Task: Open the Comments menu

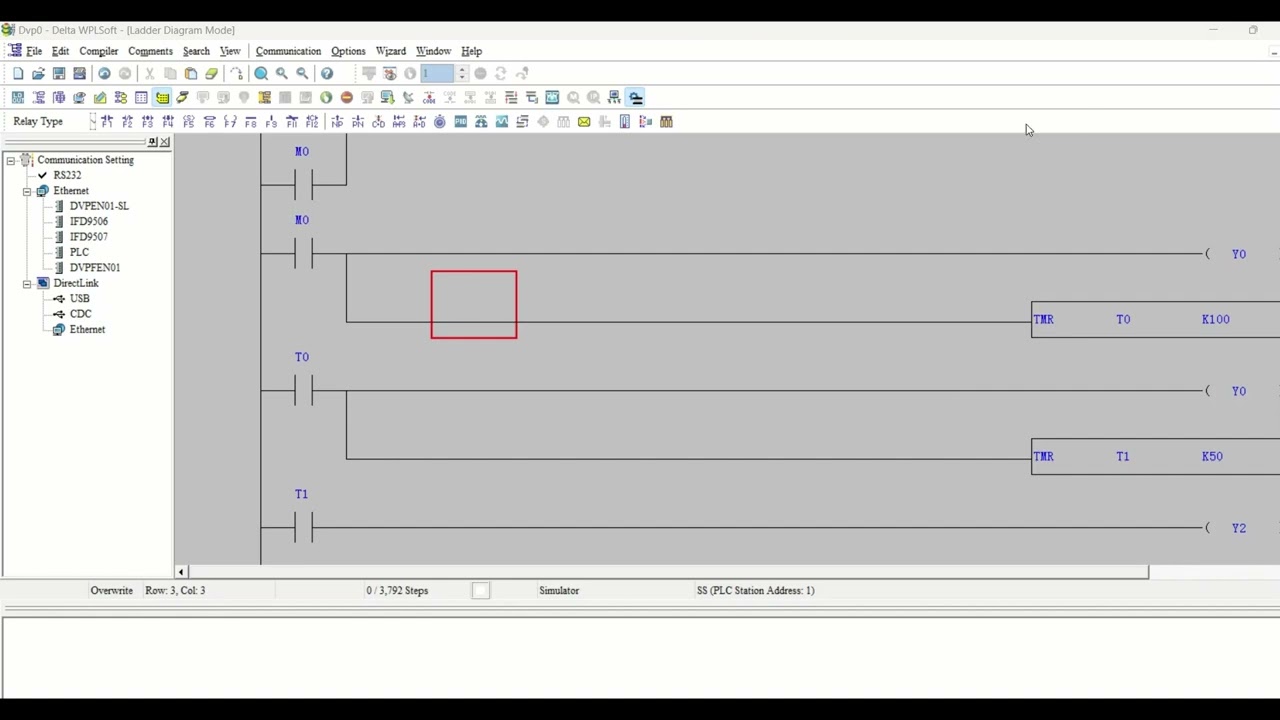Action: pyautogui.click(x=150, y=51)
